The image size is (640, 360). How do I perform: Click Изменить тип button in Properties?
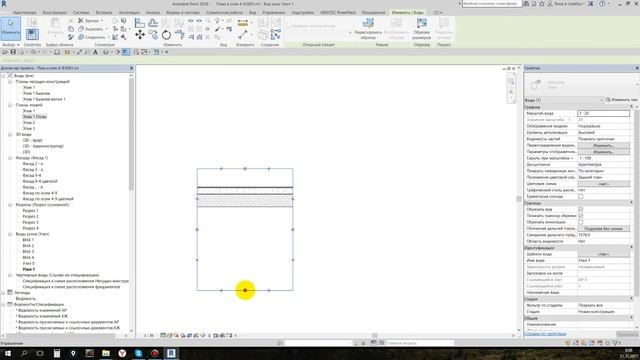pyautogui.click(x=622, y=100)
